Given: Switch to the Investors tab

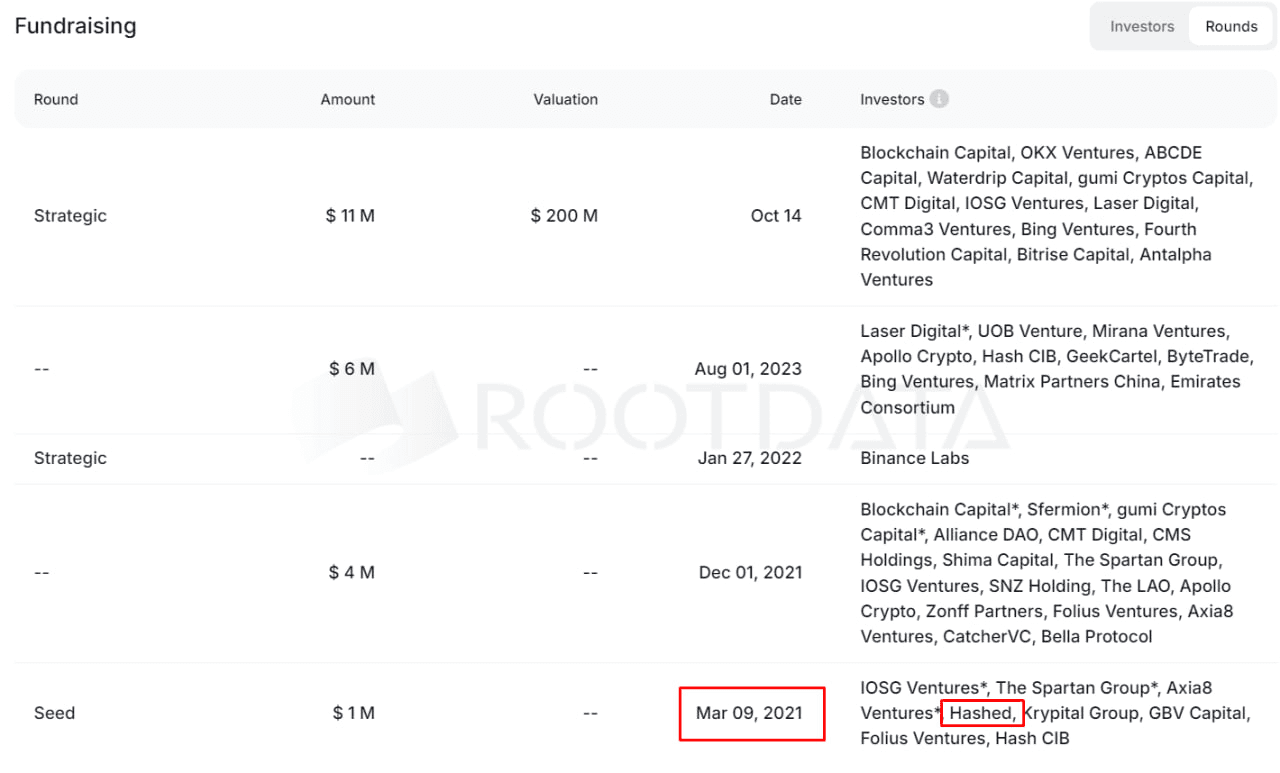Looking at the screenshot, I should (x=1142, y=27).
